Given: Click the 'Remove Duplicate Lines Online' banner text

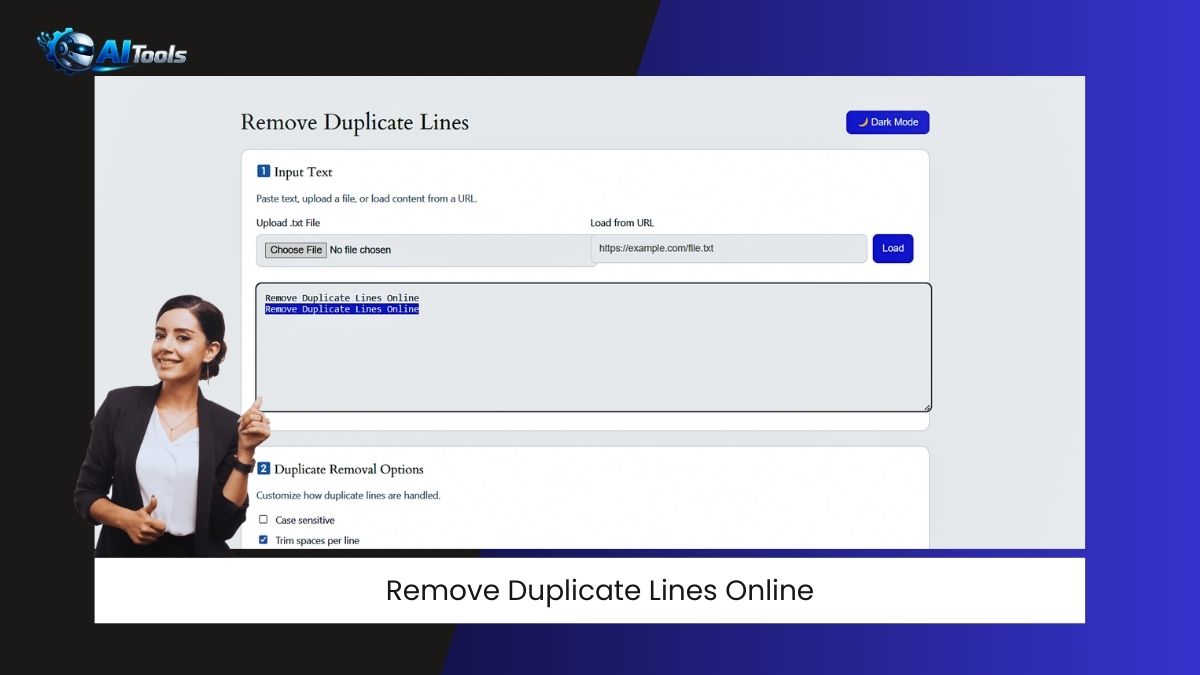Looking at the screenshot, I should click(598, 590).
